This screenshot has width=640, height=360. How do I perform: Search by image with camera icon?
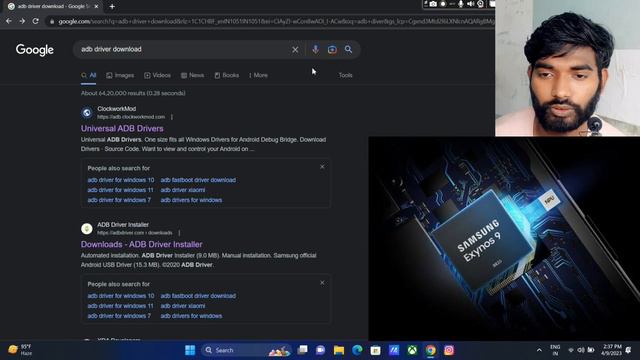point(332,49)
